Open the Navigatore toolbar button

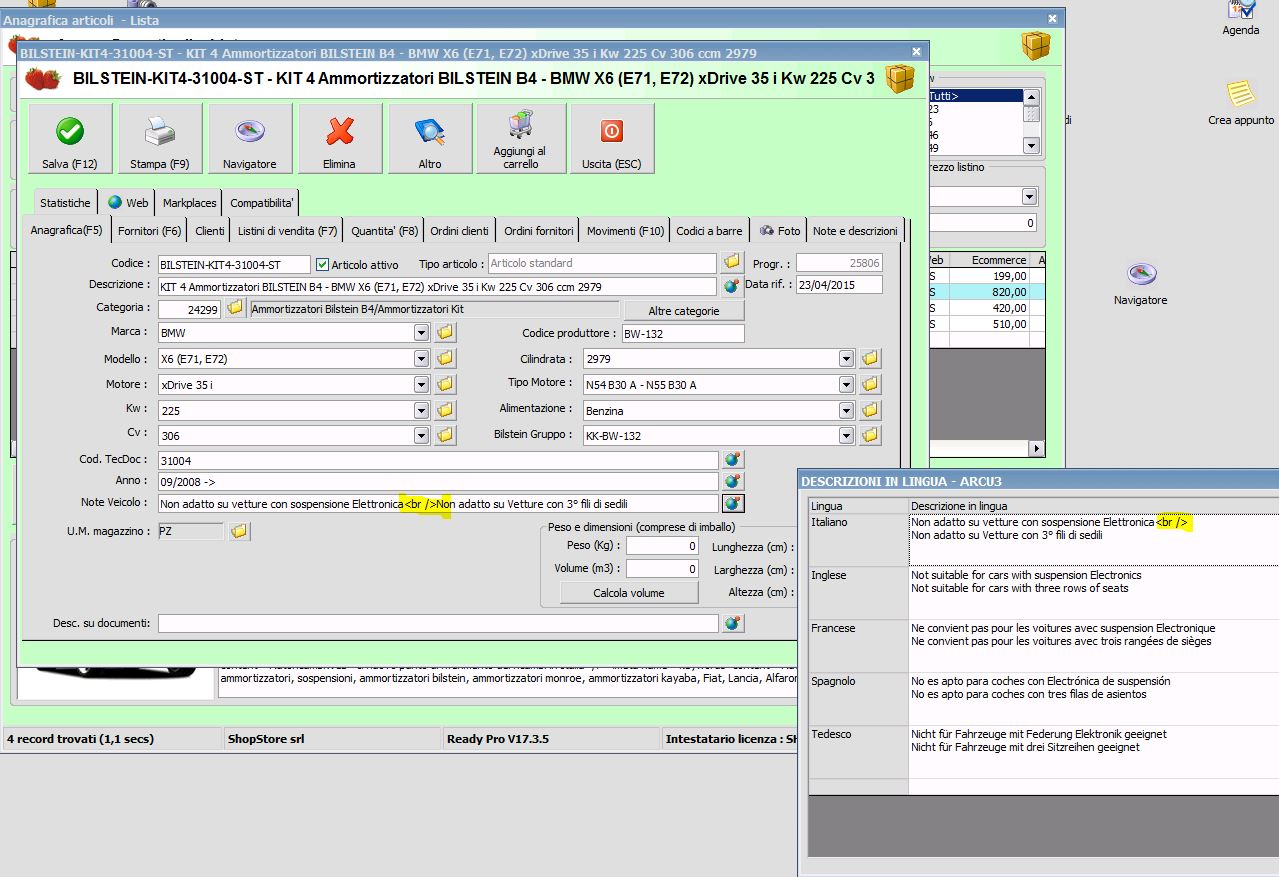[250, 139]
